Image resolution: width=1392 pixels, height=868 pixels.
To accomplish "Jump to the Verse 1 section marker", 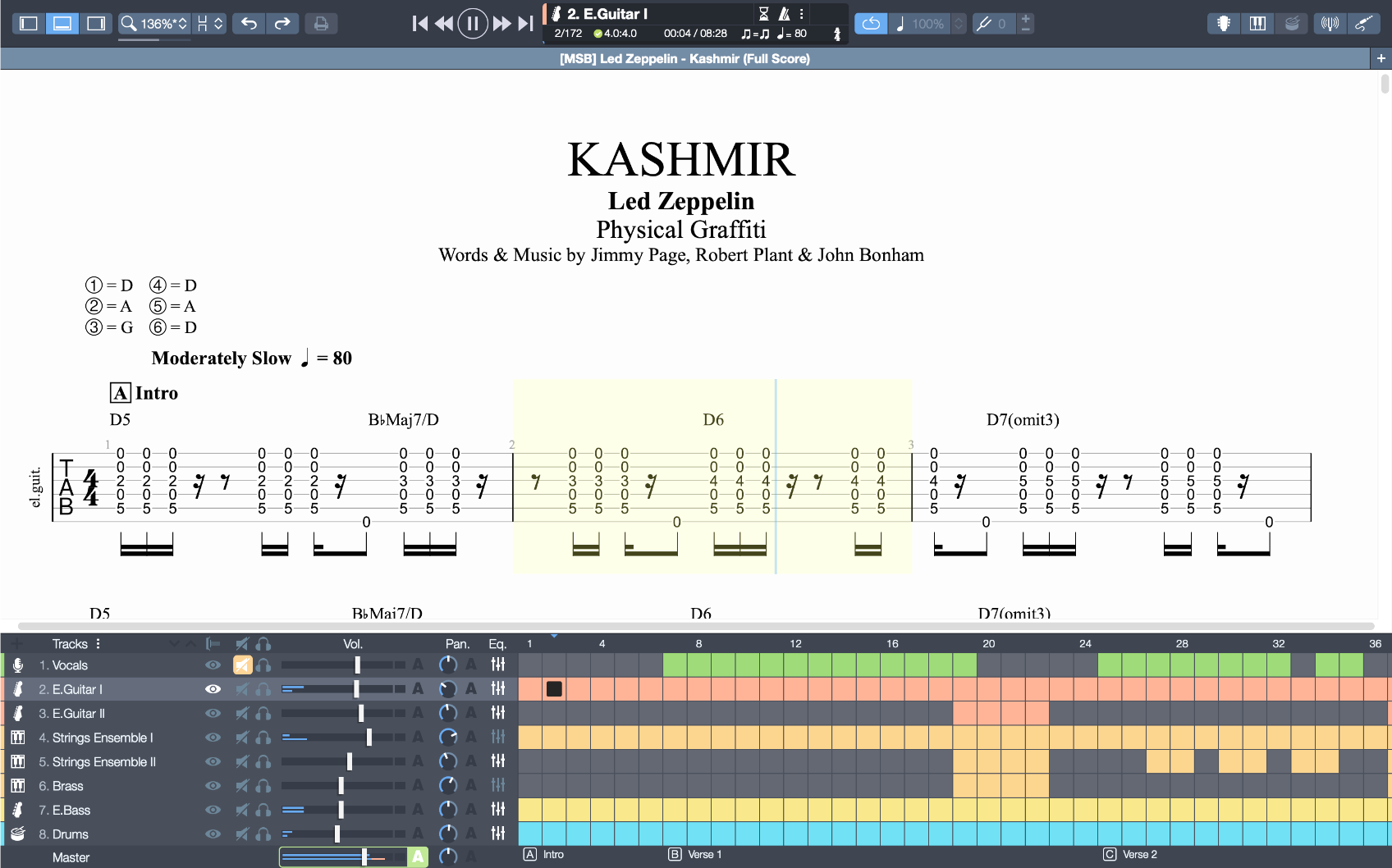I will click(x=696, y=854).
